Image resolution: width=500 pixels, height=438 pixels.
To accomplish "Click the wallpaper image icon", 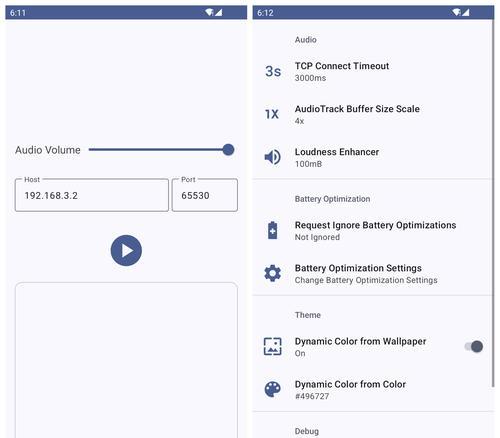I will (273, 346).
